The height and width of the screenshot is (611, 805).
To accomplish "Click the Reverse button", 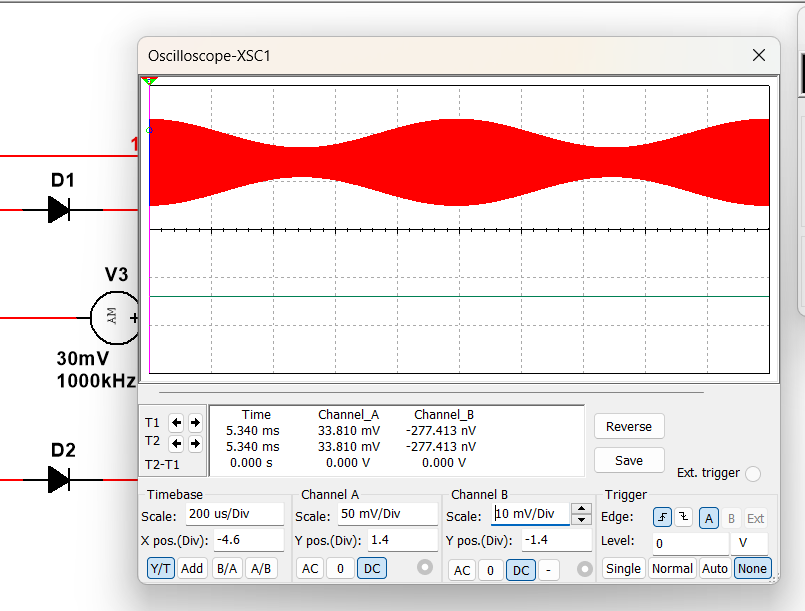I will coord(629,426).
